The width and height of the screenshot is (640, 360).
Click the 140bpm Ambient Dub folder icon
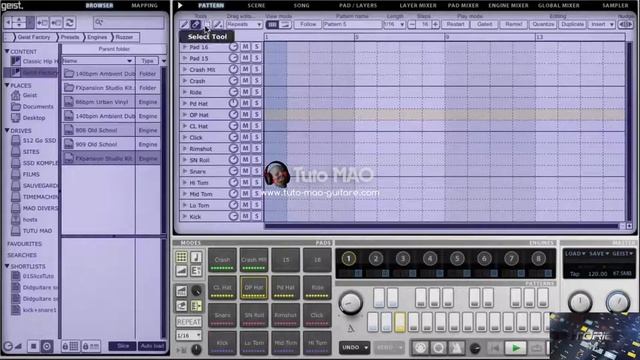[x=69, y=74]
